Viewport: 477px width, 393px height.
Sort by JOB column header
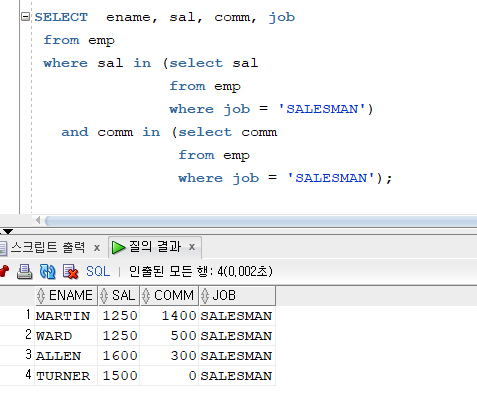pos(237,295)
